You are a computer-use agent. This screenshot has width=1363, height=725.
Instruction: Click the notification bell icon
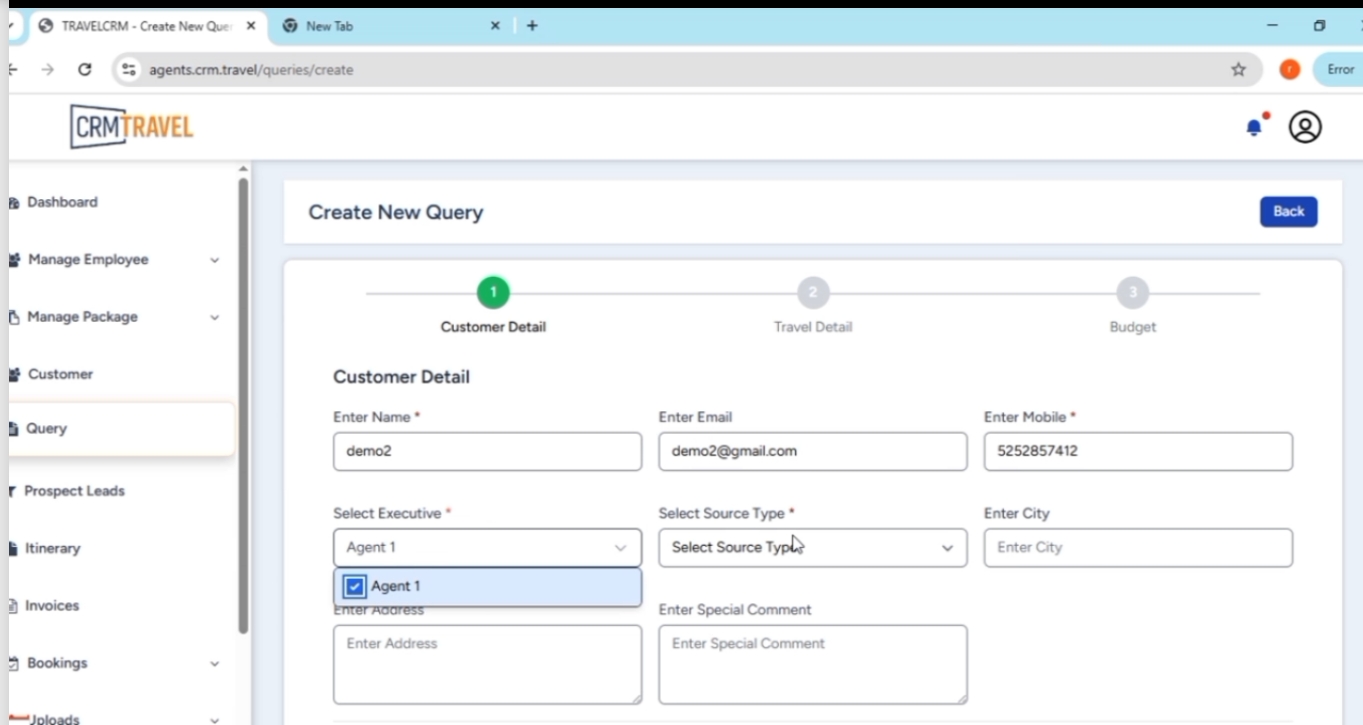click(1253, 127)
